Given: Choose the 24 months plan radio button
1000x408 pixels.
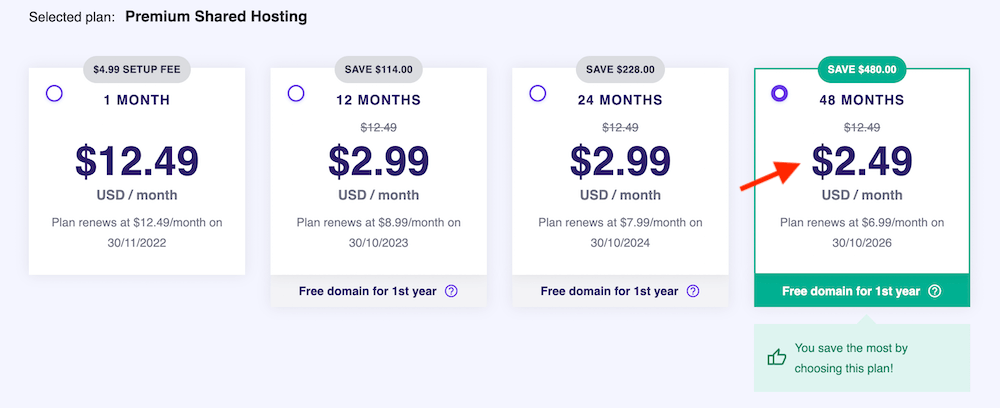Looking at the screenshot, I should [538, 93].
